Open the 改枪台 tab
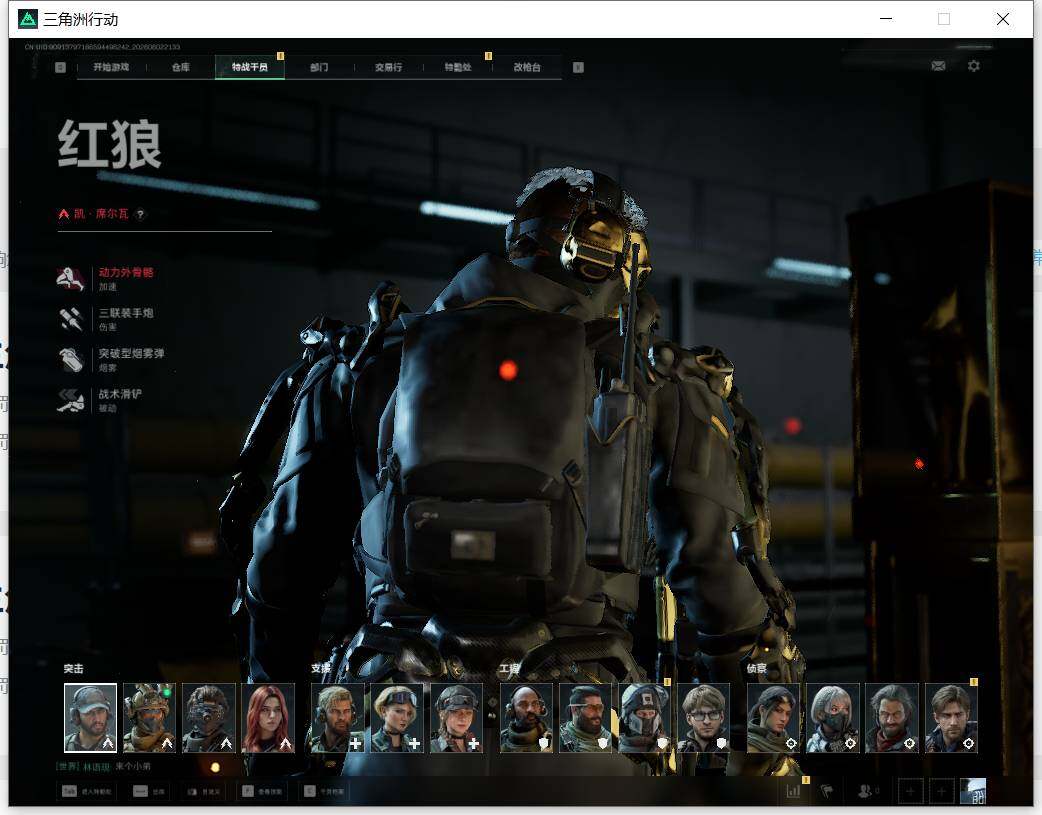The image size is (1042, 815). (x=527, y=67)
